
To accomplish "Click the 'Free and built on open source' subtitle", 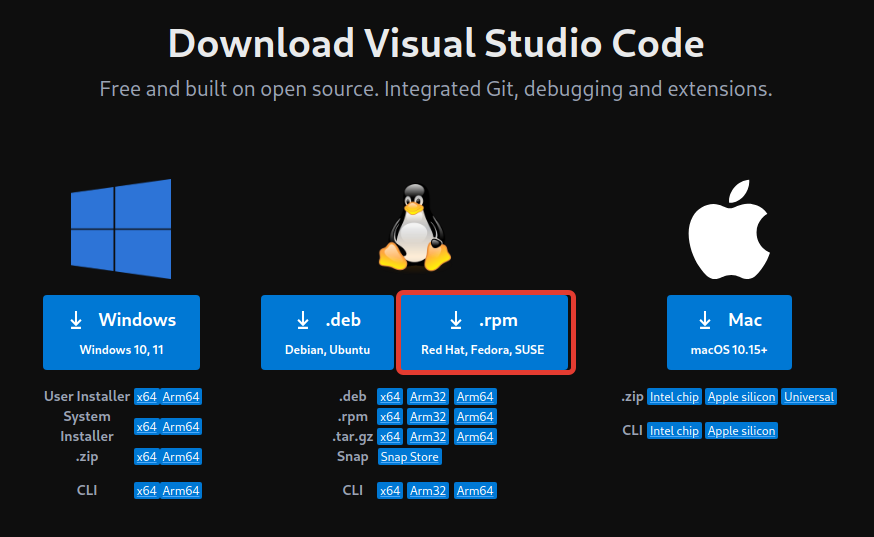I will [x=436, y=89].
